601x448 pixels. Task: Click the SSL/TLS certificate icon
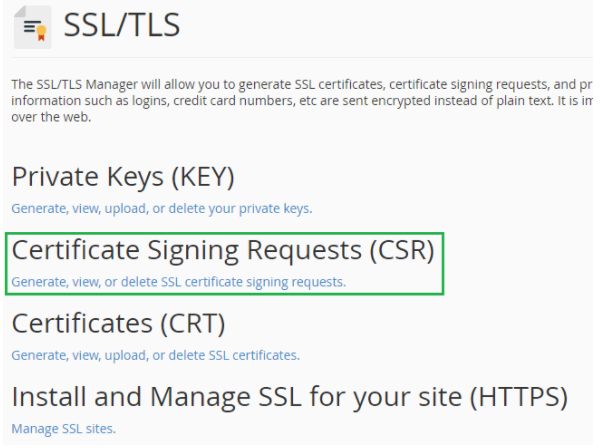[x=32, y=27]
